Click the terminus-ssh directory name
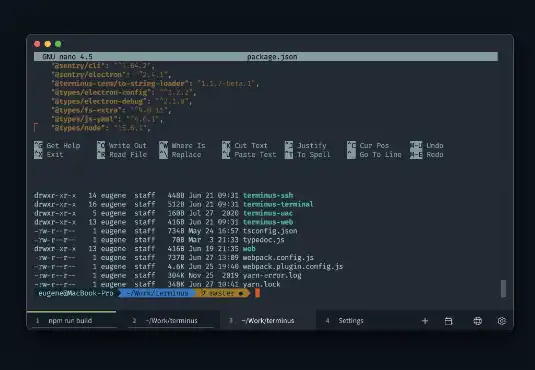This screenshot has height=370, width=535. pyautogui.click(x=268, y=195)
